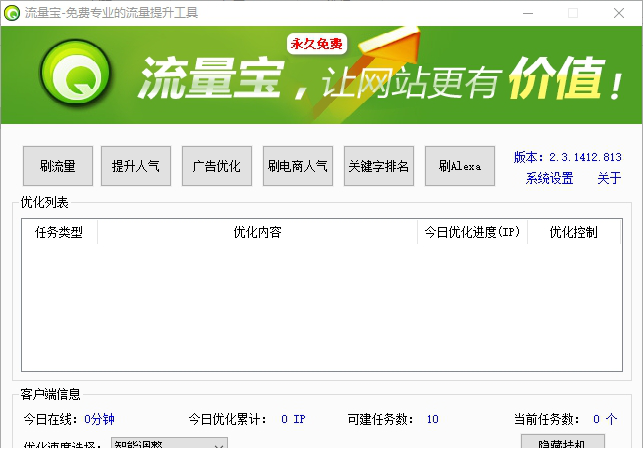Click the 当前任务数 0 个 value
The image size is (643, 465).
pyautogui.click(x=605, y=419)
